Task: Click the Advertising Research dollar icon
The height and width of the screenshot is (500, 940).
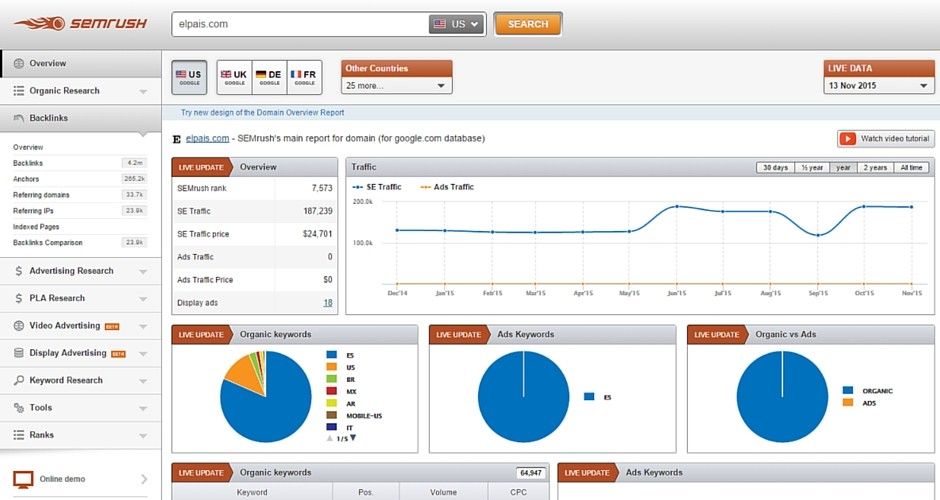Action: pyautogui.click(x=19, y=271)
